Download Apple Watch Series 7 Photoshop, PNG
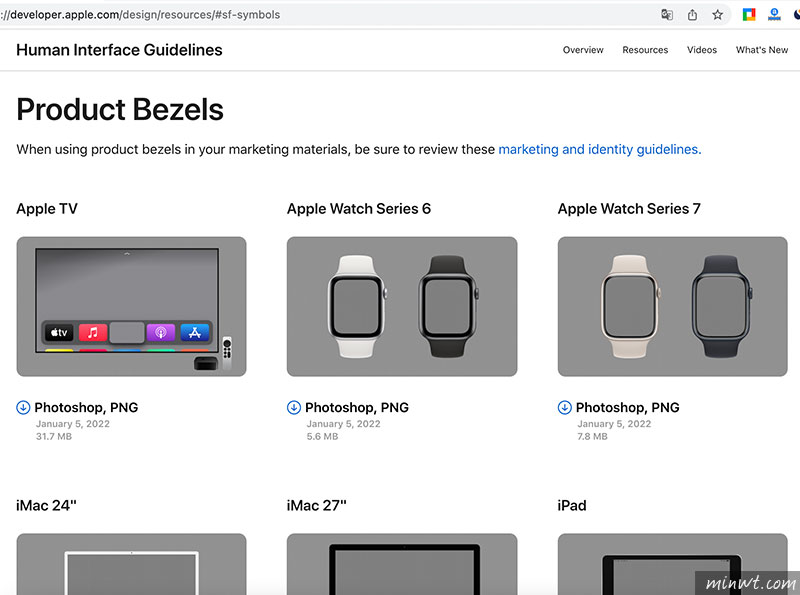800x595 pixels. pos(627,407)
